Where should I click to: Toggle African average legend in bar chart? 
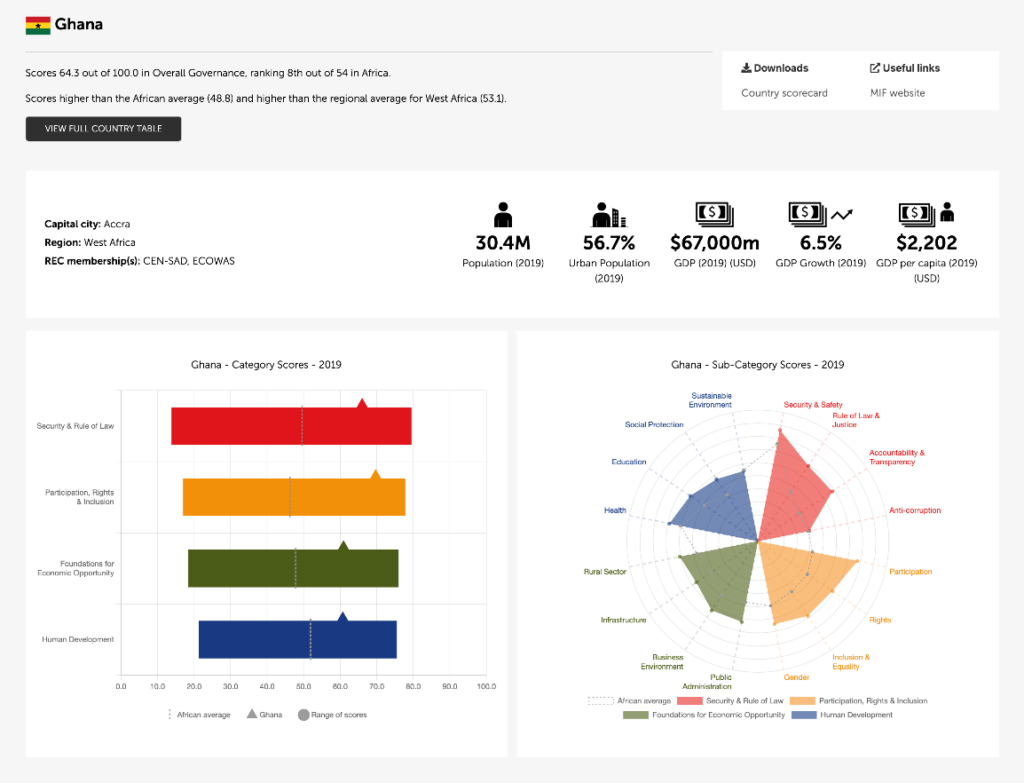(x=198, y=715)
